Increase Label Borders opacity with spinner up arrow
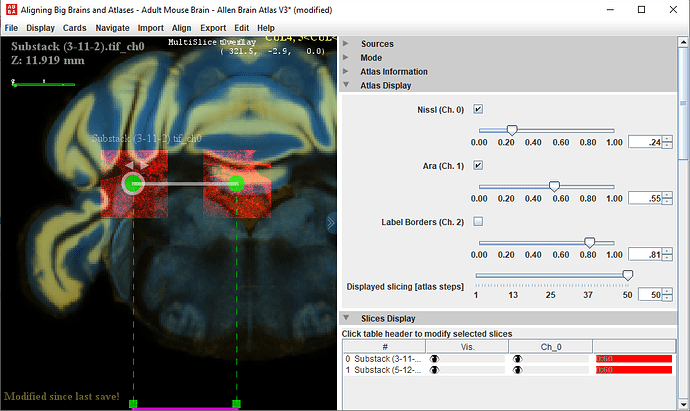Screen dimensions: 690x411 [667, 251]
